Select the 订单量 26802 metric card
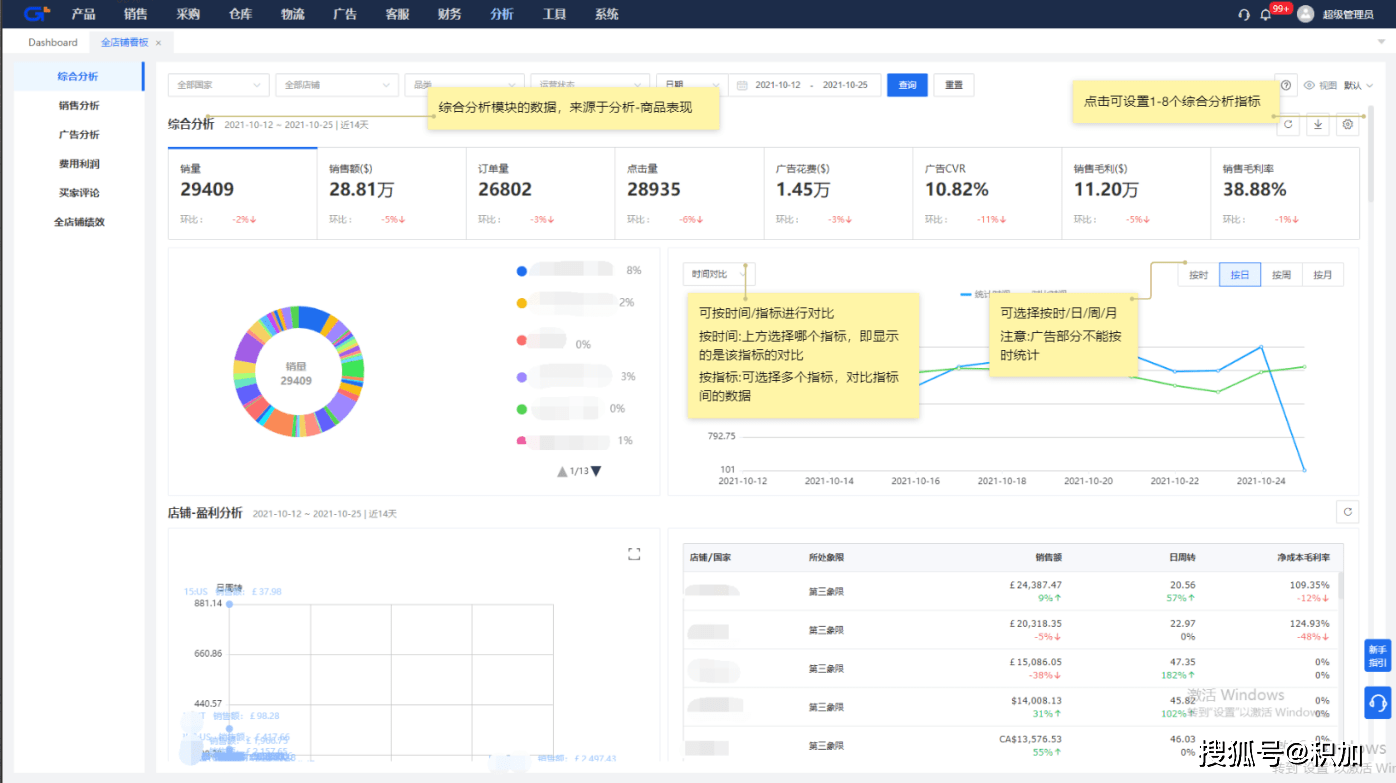The image size is (1396, 783). coord(540,194)
